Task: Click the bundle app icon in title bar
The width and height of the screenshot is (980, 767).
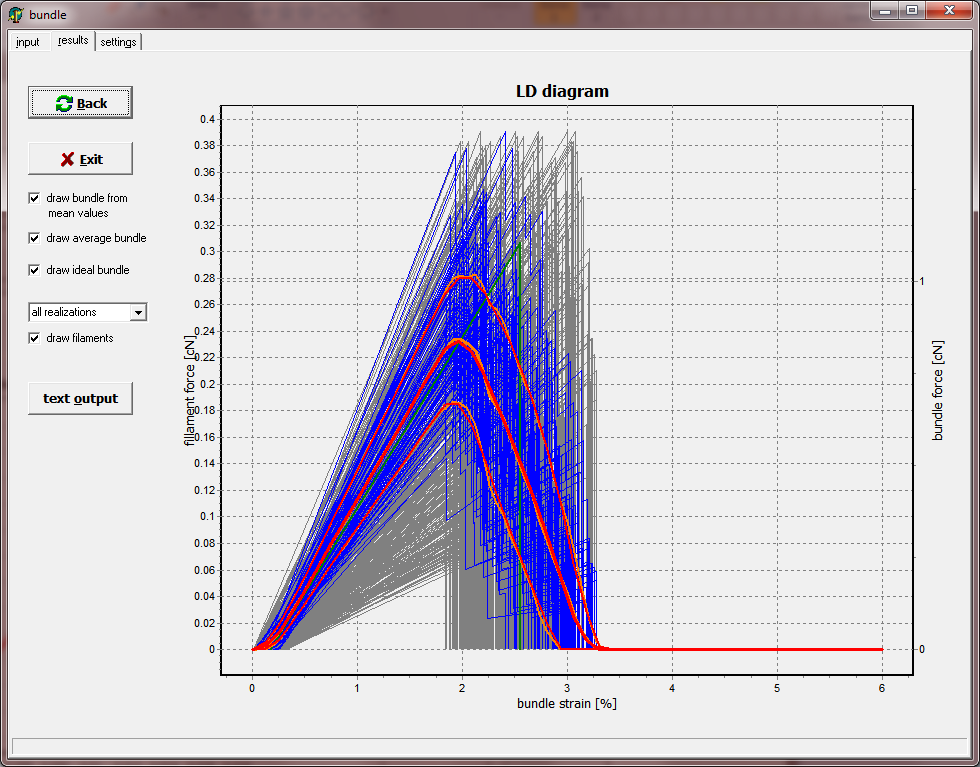Action: coord(15,14)
